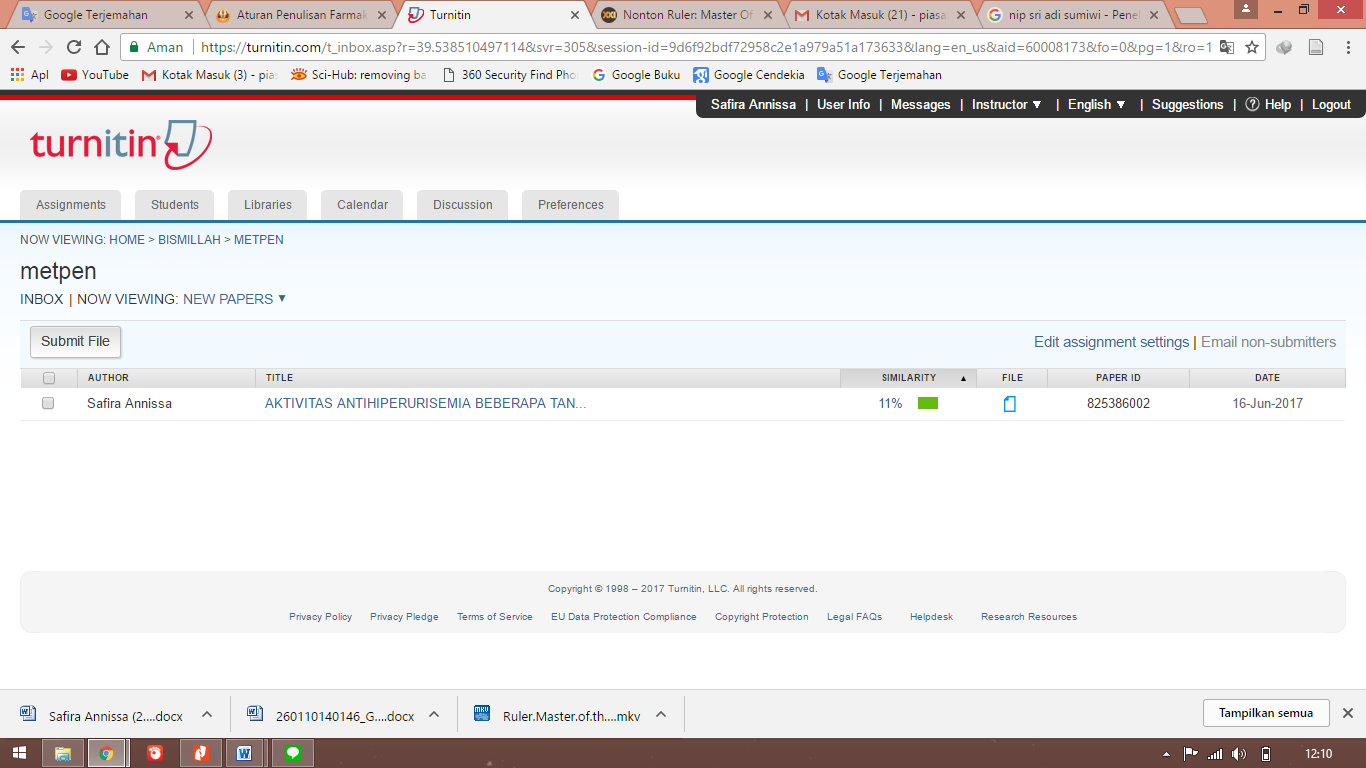Open the Google Buku bookmark
Screen dimensions: 1366x768
[636, 75]
